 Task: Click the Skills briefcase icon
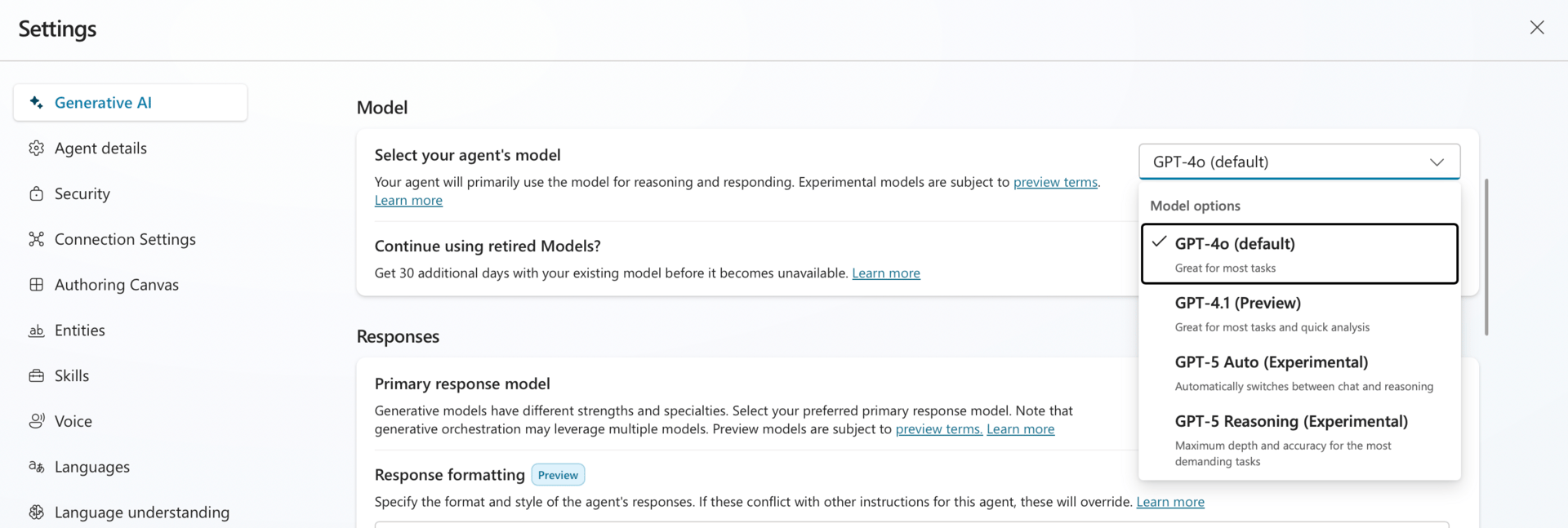(x=36, y=376)
